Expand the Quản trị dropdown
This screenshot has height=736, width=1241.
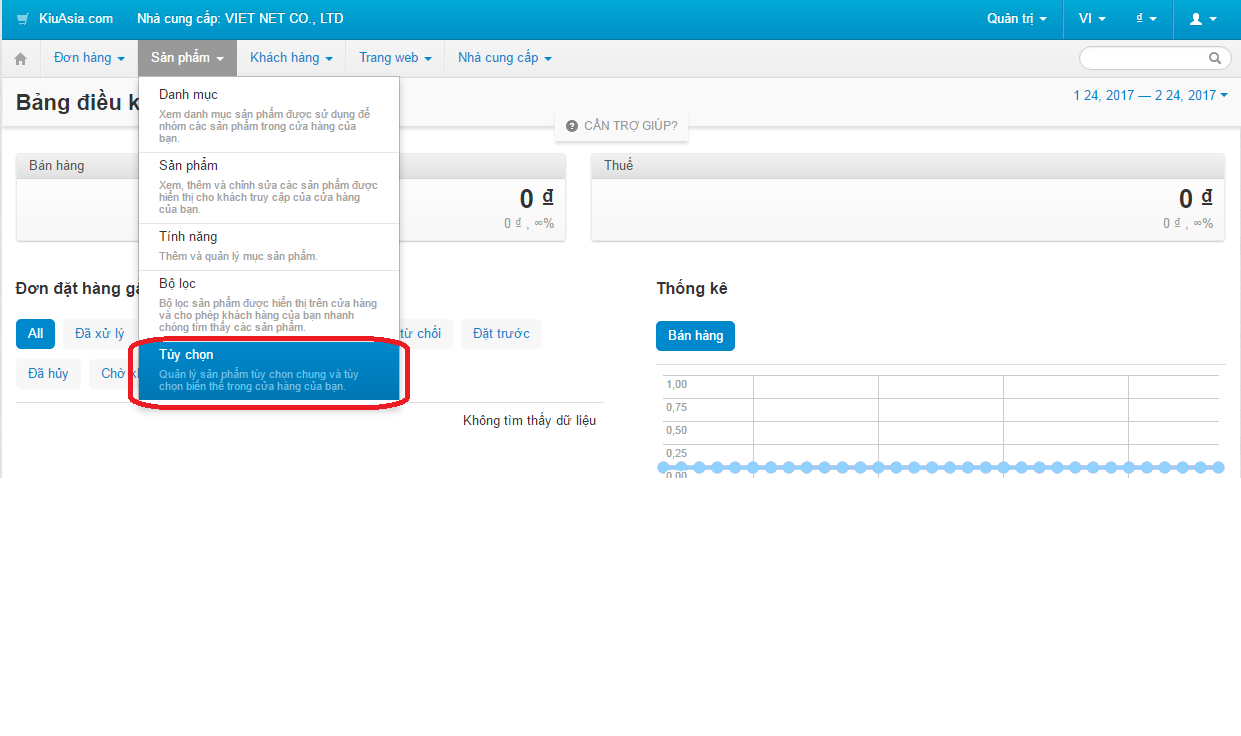[x=1017, y=19]
